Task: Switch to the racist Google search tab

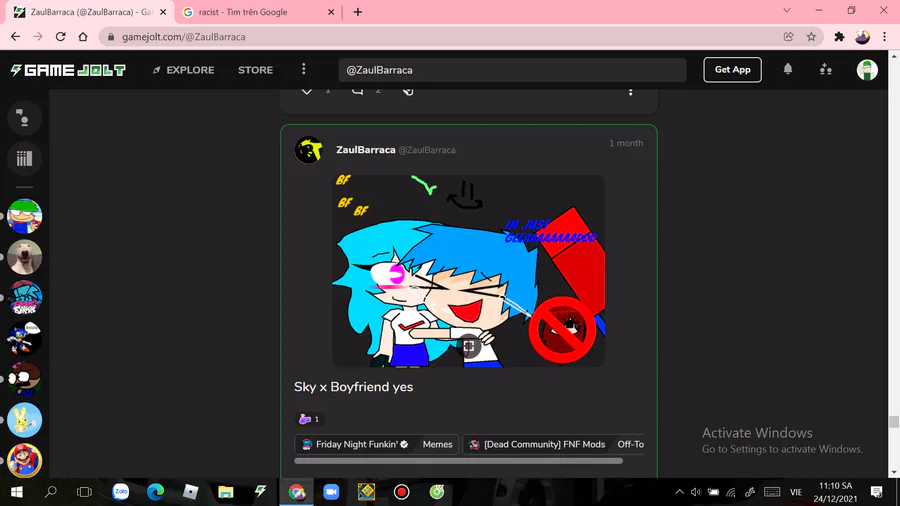Action: pyautogui.click(x=258, y=12)
